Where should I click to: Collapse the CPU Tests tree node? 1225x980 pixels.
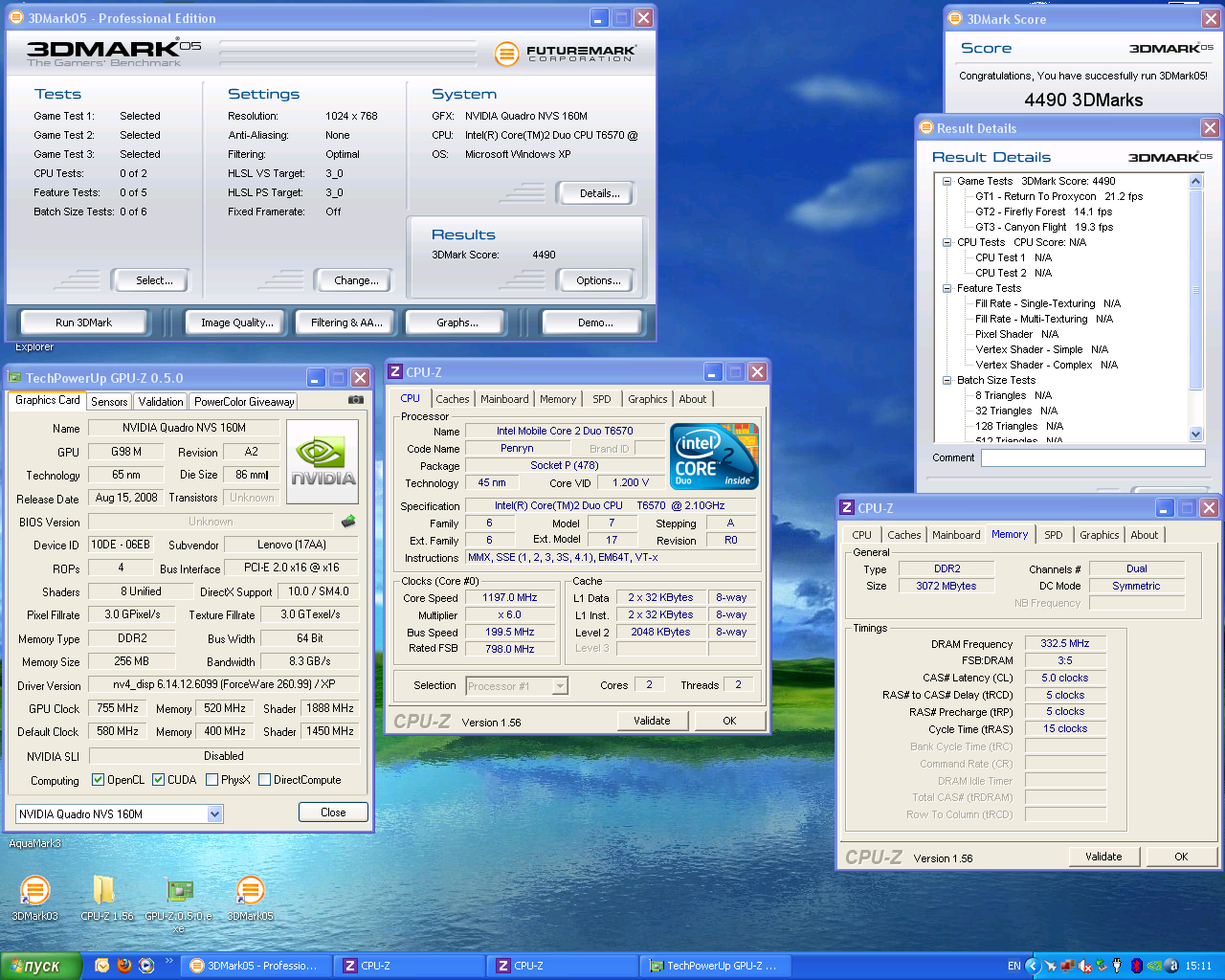point(947,242)
